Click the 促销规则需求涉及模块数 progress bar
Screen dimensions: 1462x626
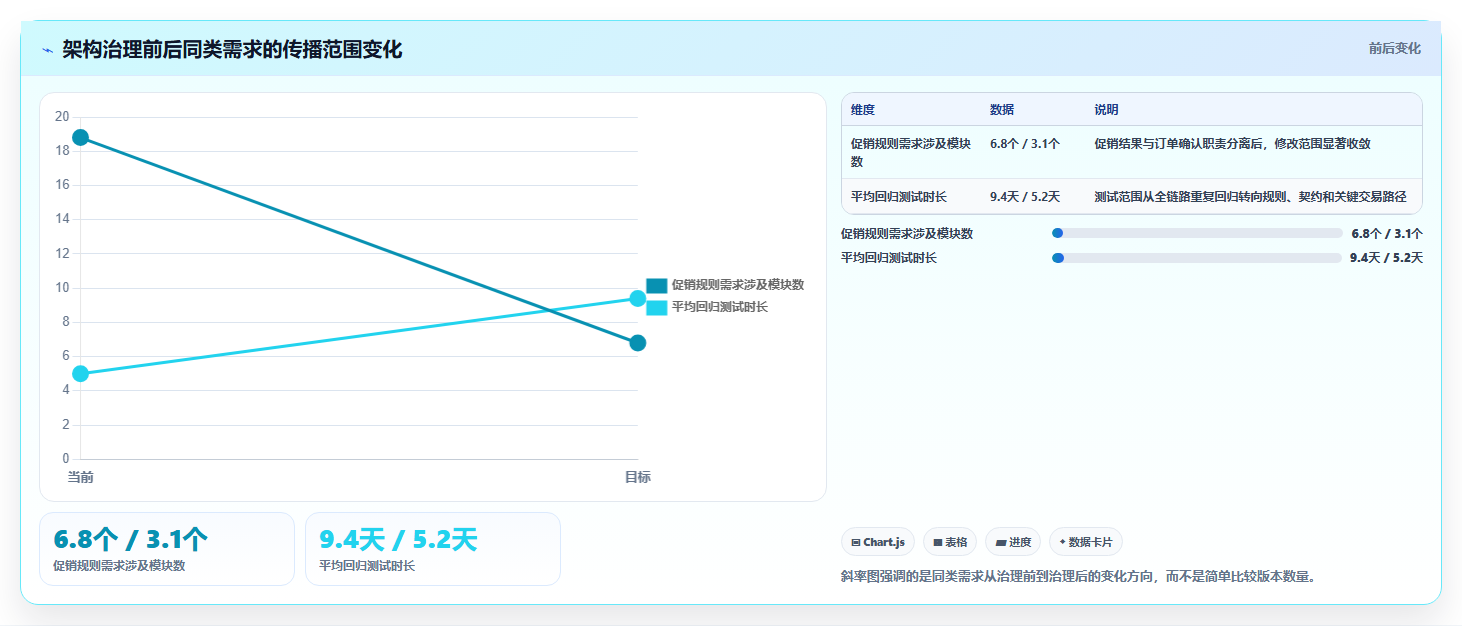click(x=1197, y=233)
